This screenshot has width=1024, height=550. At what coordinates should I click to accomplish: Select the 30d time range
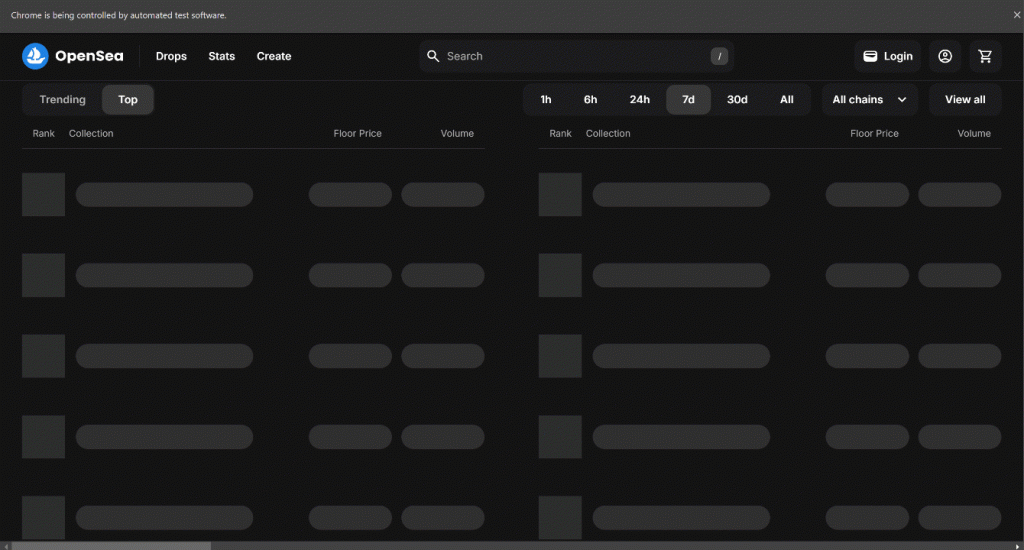pyautogui.click(x=737, y=100)
